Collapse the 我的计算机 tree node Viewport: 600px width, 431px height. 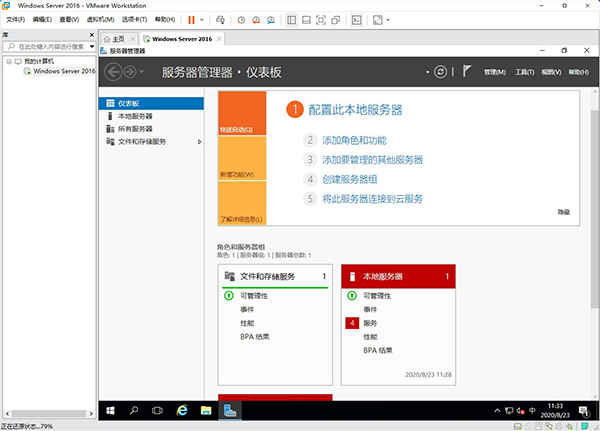pos(7,61)
